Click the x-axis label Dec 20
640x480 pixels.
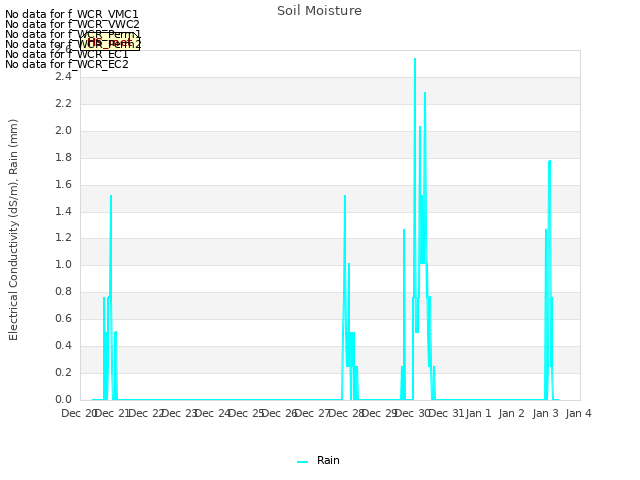coord(79,413)
